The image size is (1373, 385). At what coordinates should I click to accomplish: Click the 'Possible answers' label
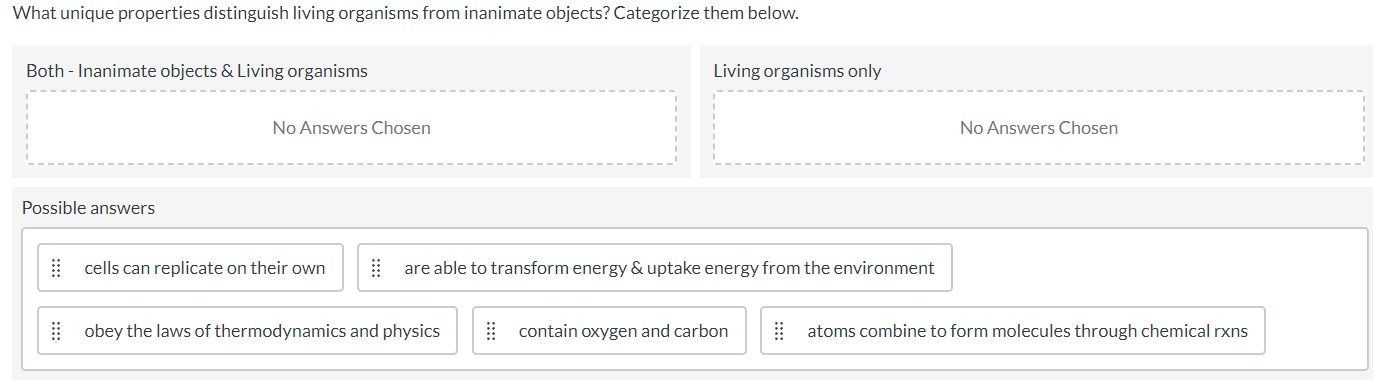click(88, 208)
